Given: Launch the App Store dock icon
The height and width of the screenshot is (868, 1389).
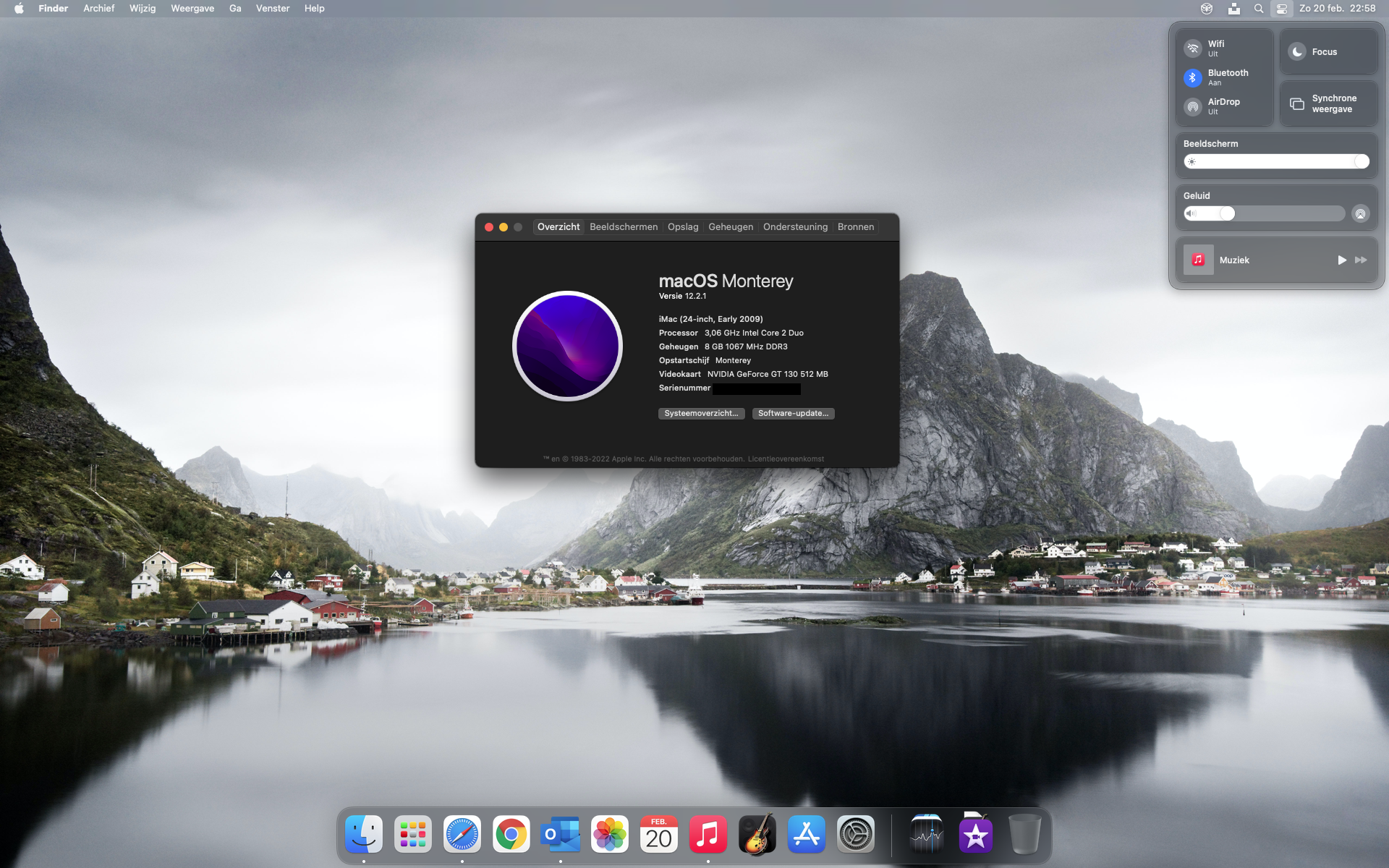Looking at the screenshot, I should [807, 835].
